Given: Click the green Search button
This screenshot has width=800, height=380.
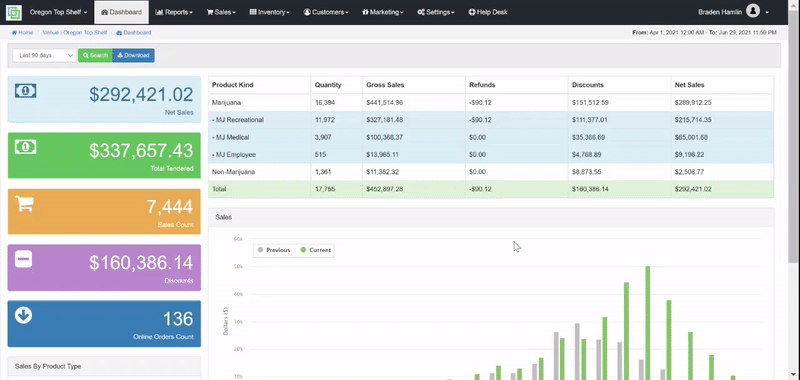Looking at the screenshot, I should pos(95,55).
